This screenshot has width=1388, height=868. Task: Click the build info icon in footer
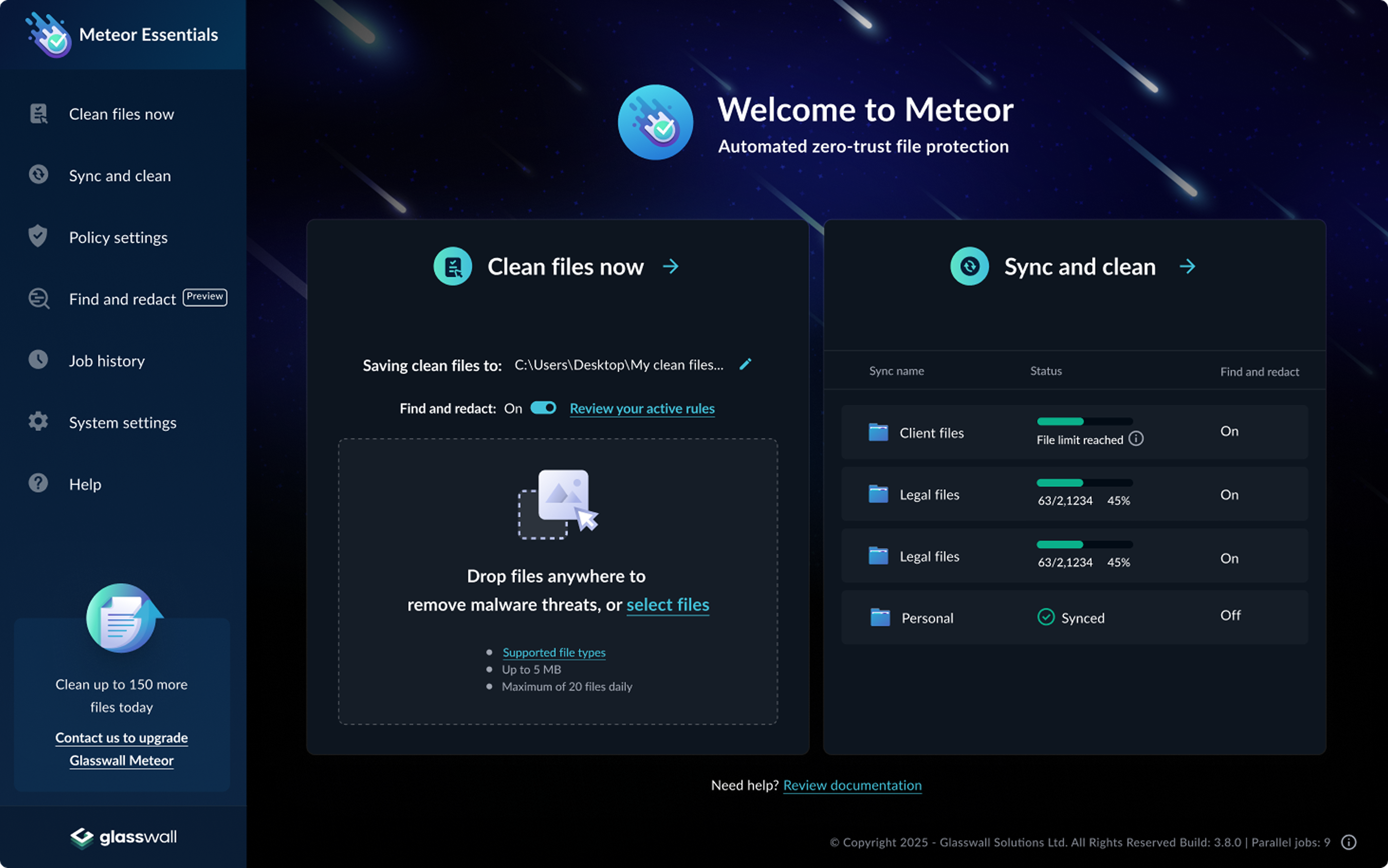(x=1348, y=842)
